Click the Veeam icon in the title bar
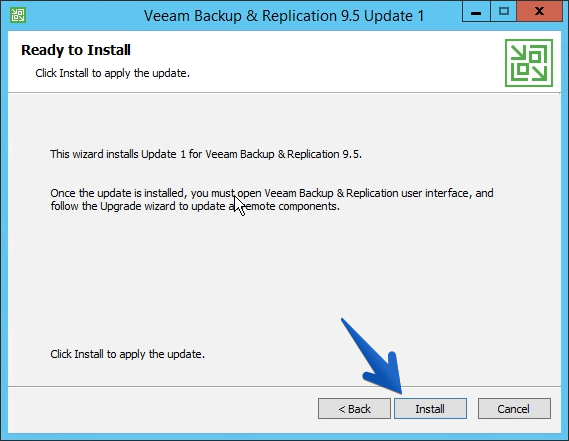This screenshot has width=569, height=441. 17,15
